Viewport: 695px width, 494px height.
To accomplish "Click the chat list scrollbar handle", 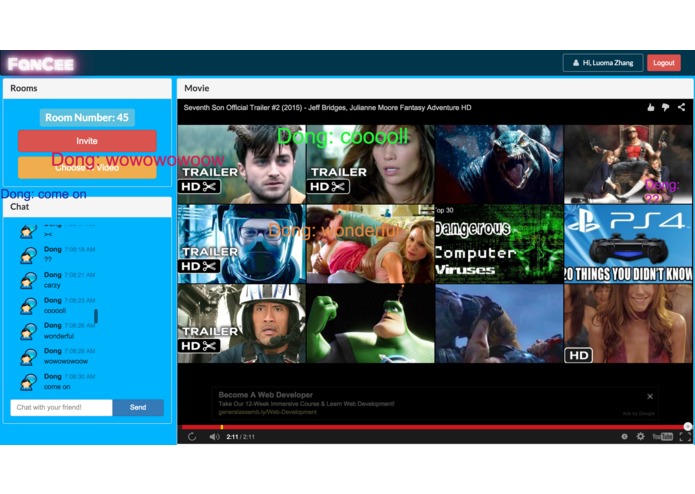I will [x=96, y=316].
